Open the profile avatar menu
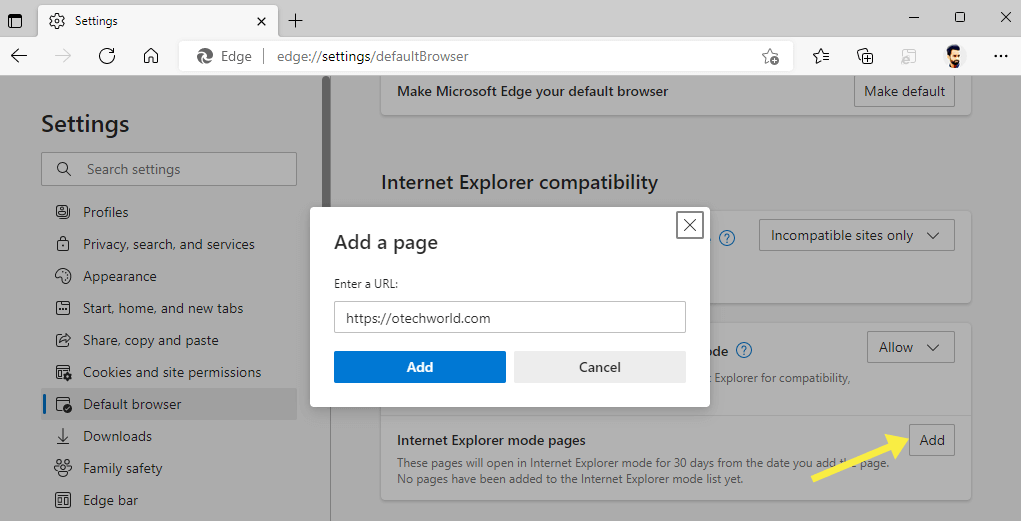This screenshot has height=521, width=1021. (953, 57)
